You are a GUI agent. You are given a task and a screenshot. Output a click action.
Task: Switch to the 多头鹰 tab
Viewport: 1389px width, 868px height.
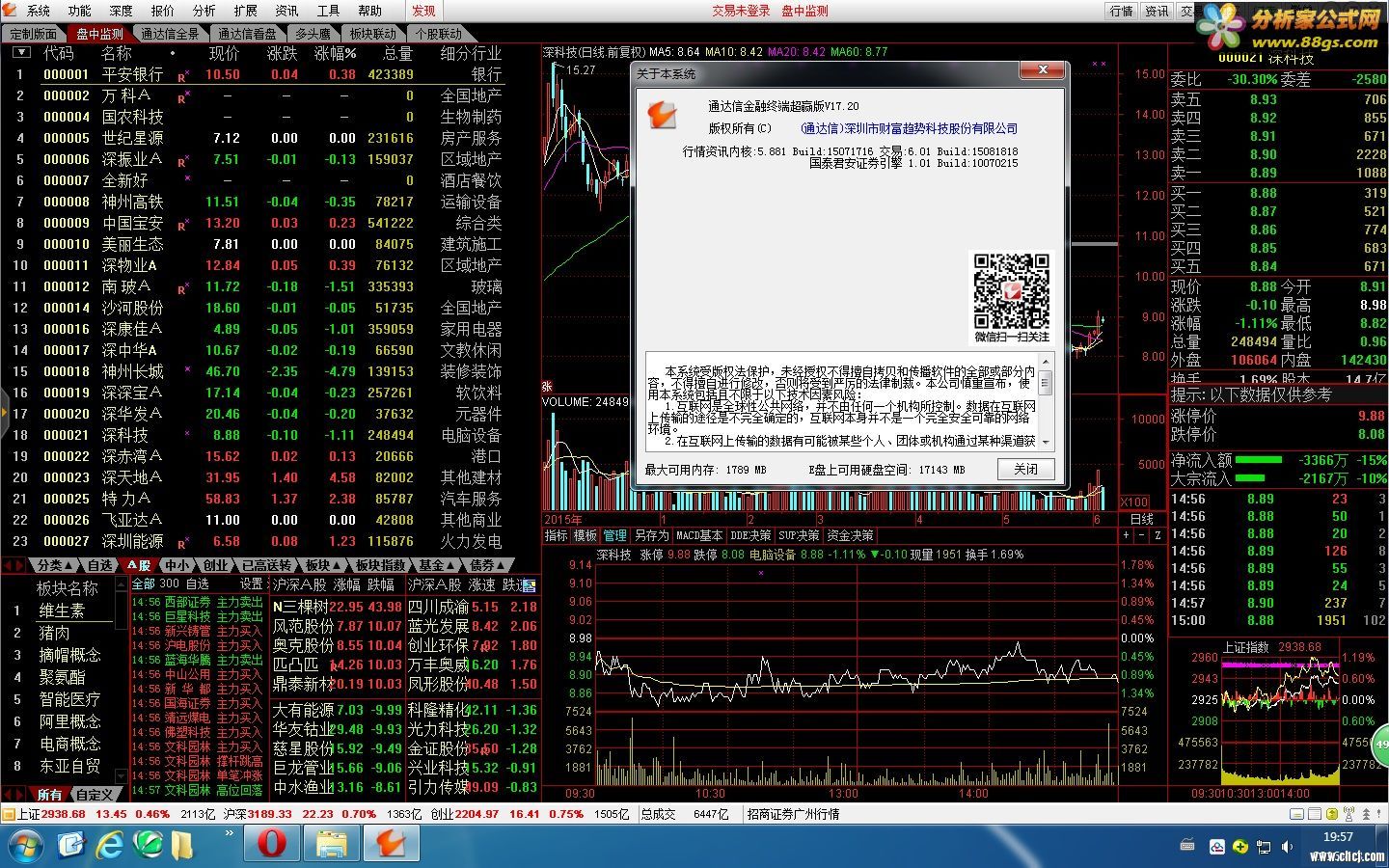point(313,34)
